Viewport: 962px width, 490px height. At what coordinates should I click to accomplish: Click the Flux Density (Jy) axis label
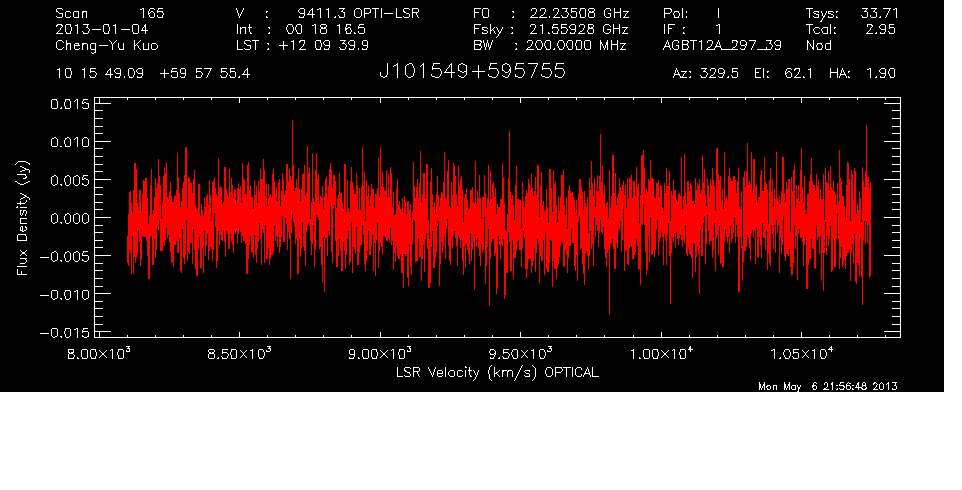click(23, 218)
